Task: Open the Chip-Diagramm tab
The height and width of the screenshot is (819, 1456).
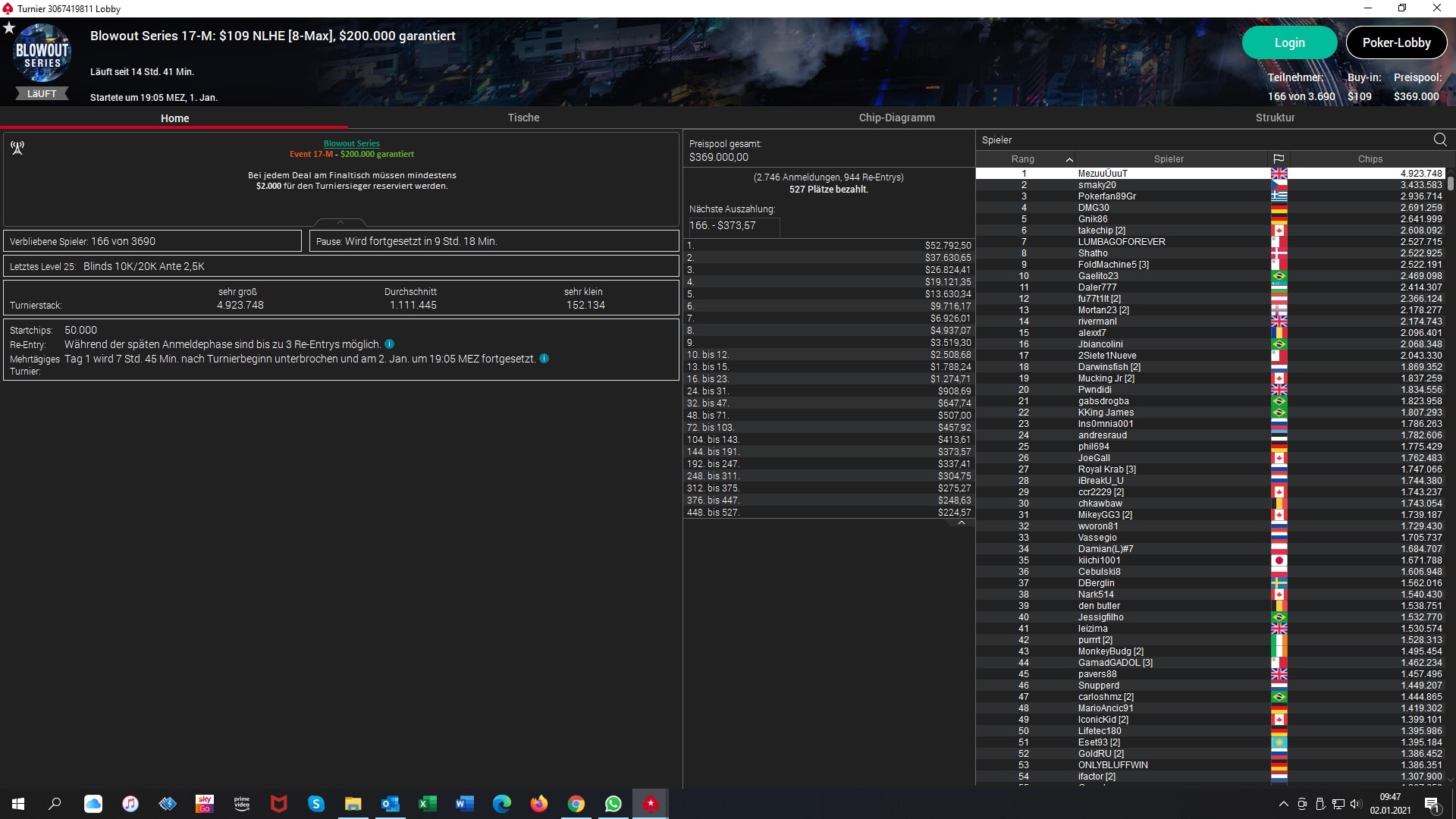Action: coord(896,118)
